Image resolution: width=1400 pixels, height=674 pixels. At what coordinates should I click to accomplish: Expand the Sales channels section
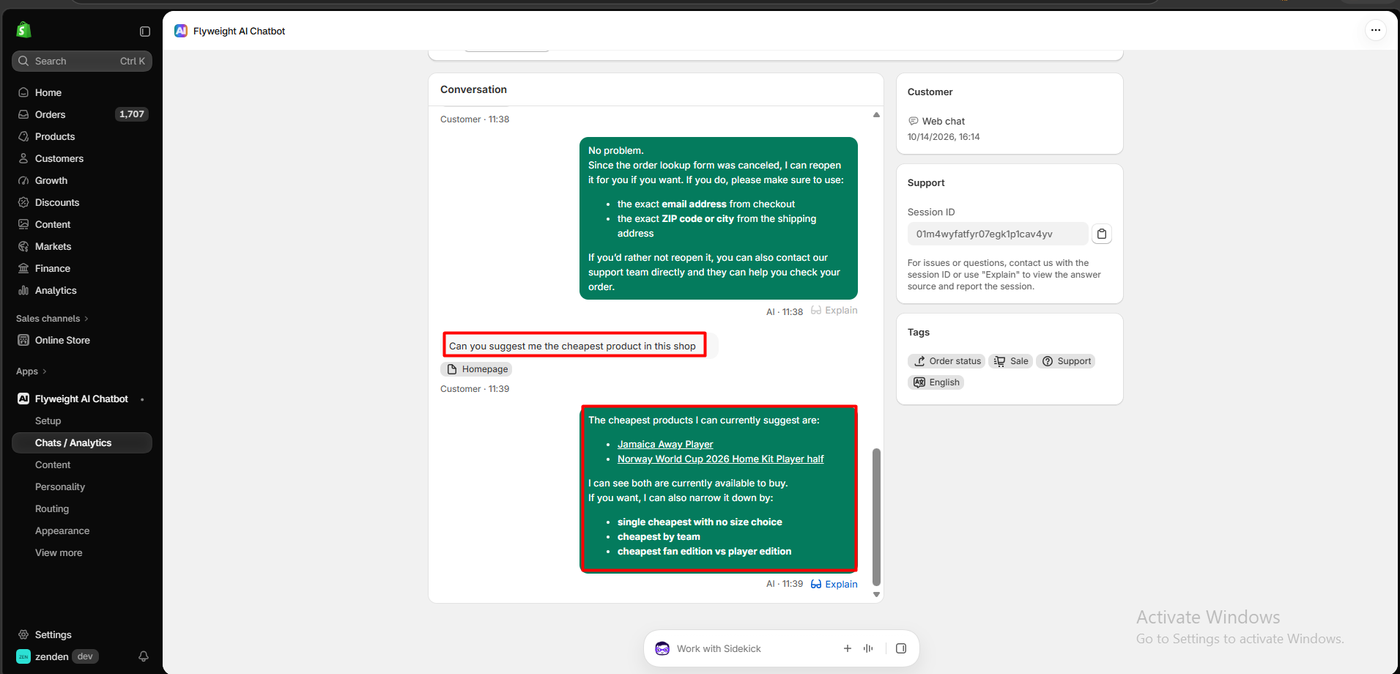(52, 318)
